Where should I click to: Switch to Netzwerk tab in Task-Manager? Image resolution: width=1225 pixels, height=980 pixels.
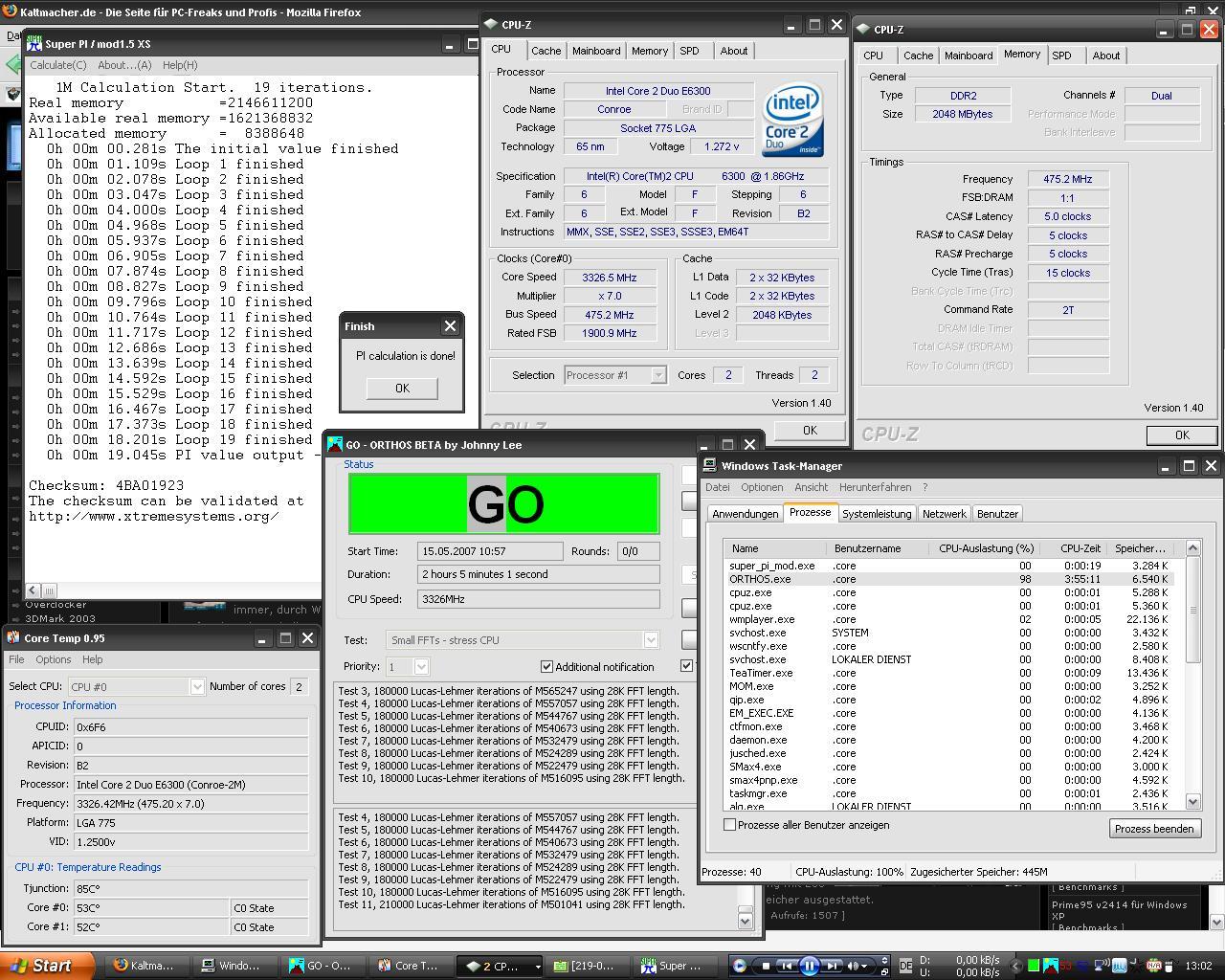[944, 514]
